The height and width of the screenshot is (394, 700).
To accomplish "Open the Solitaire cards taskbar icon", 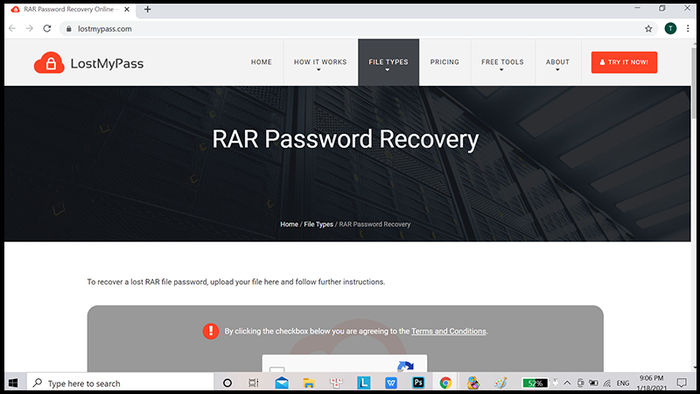I will tap(336, 383).
